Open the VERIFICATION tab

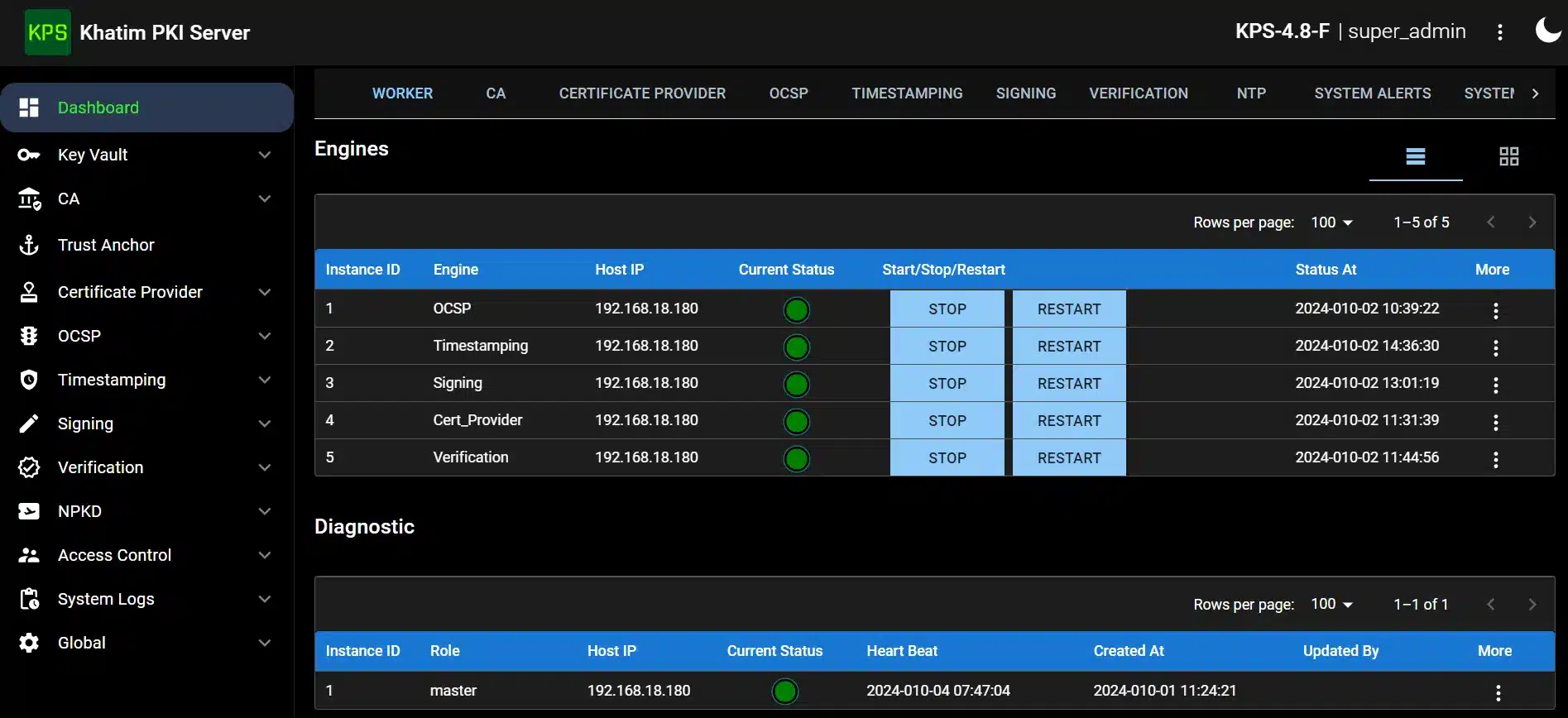pos(1139,93)
